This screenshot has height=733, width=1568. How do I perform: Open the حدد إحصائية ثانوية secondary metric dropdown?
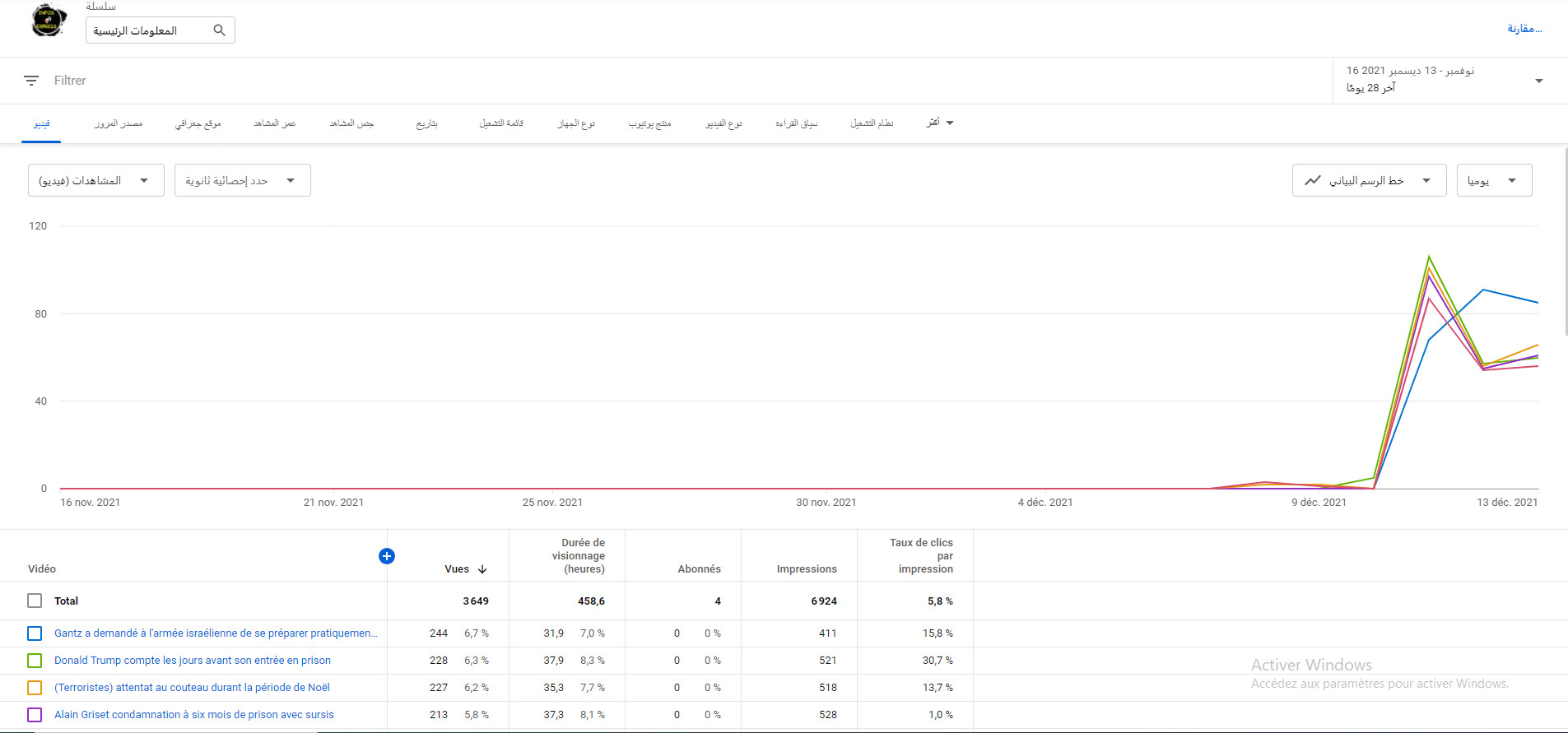tap(243, 180)
